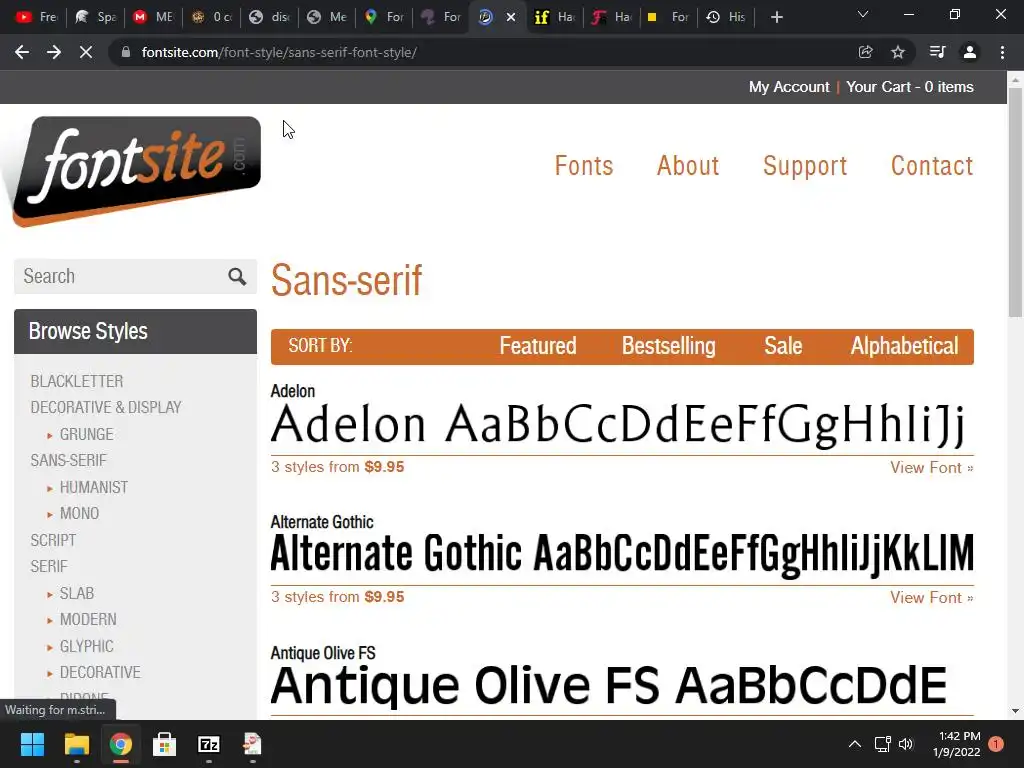Open the Chrome three-dot menu
Image resolution: width=1024 pixels, height=768 pixels.
(x=1002, y=52)
